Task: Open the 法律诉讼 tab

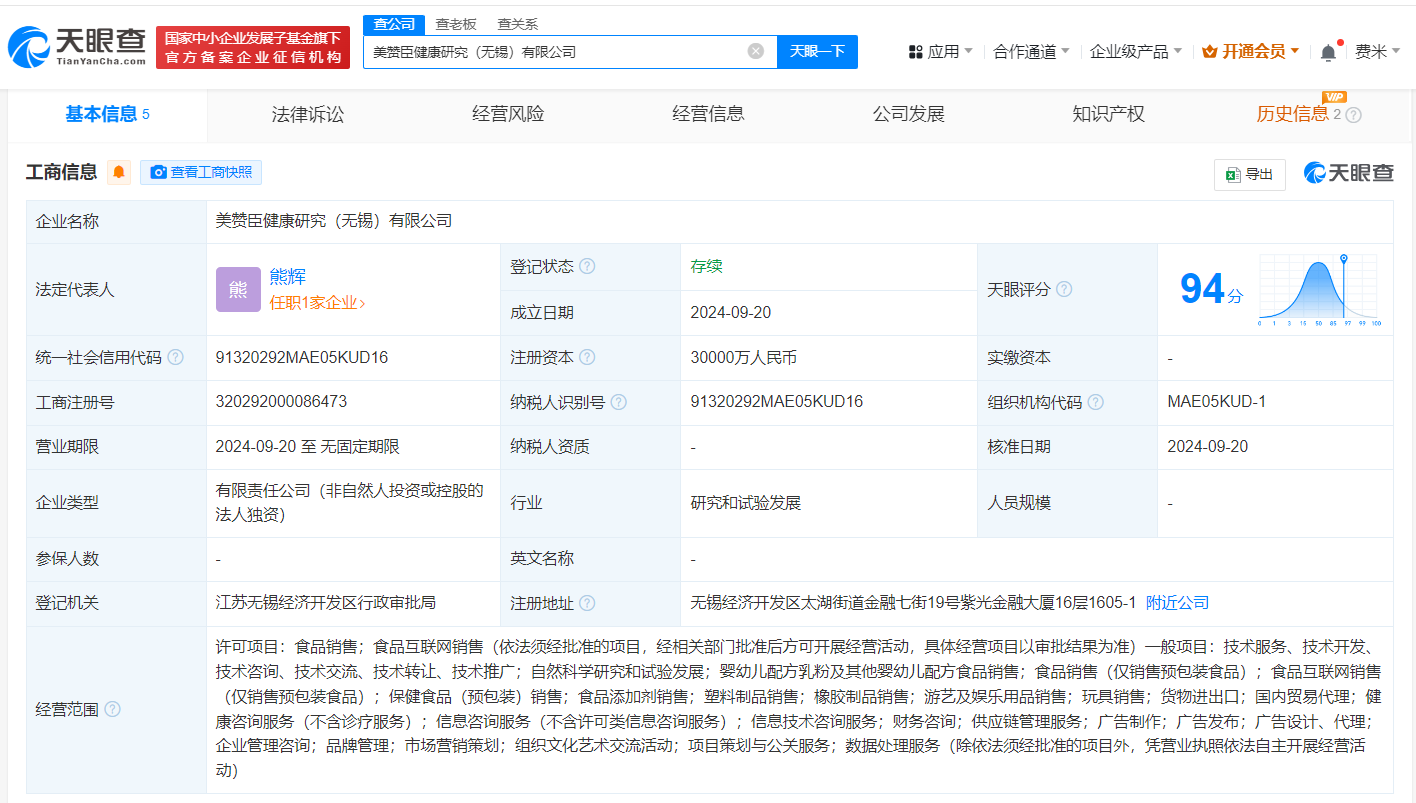Action: pyautogui.click(x=306, y=114)
